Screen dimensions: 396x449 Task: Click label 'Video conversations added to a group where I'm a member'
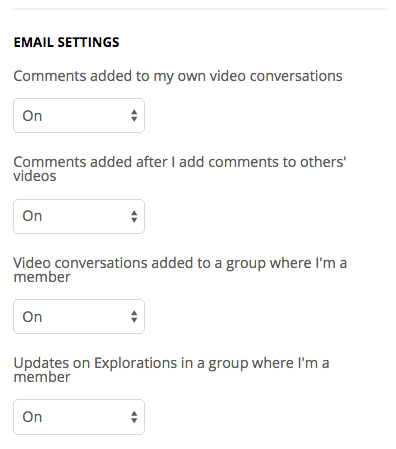click(x=180, y=270)
